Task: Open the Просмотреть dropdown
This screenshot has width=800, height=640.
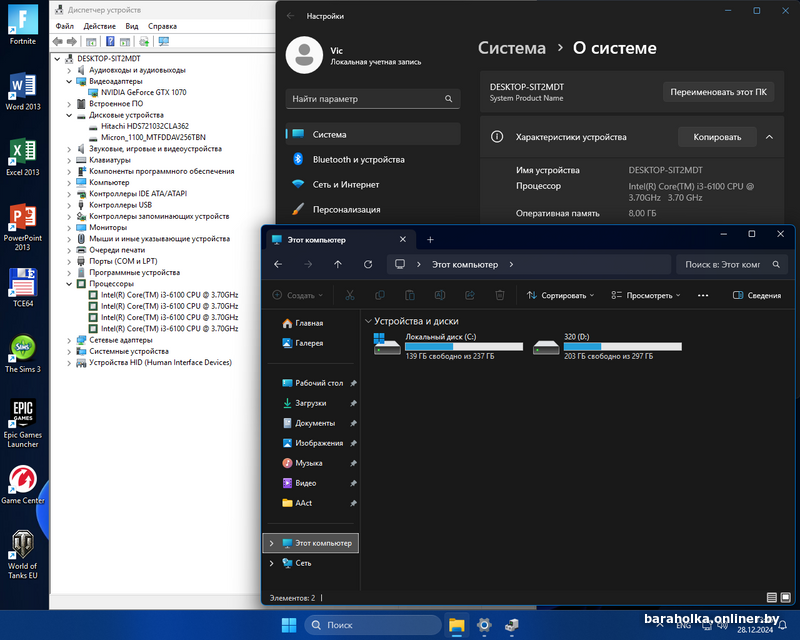Action: [646, 296]
